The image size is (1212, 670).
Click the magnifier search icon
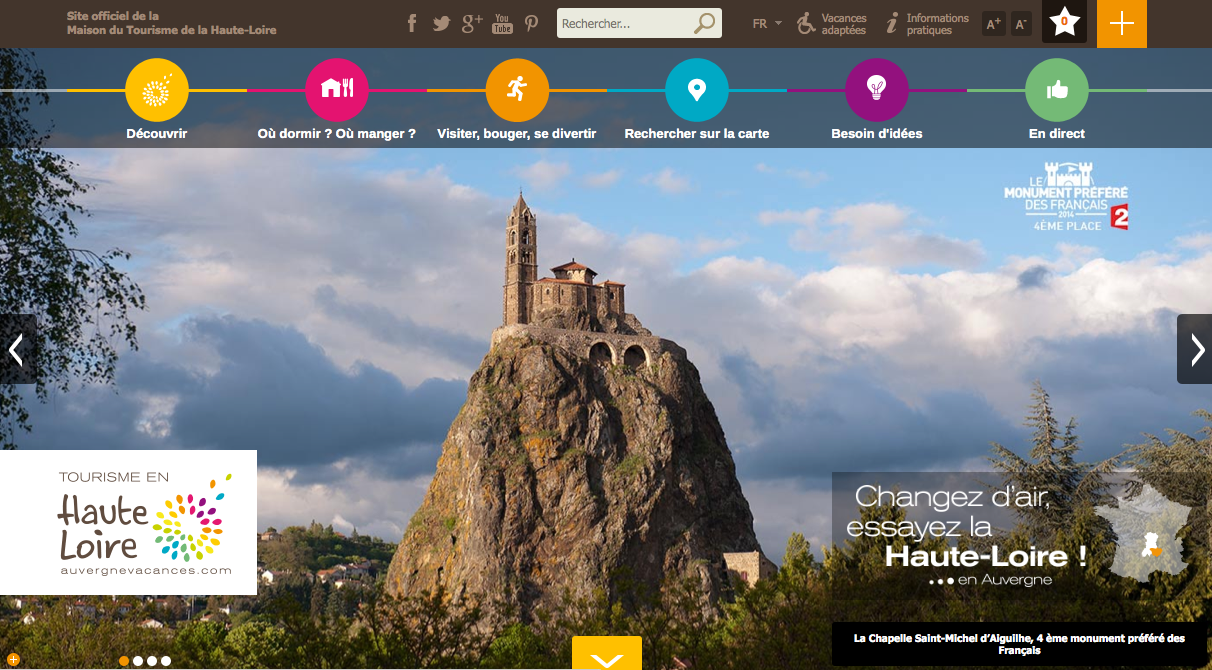tap(705, 23)
